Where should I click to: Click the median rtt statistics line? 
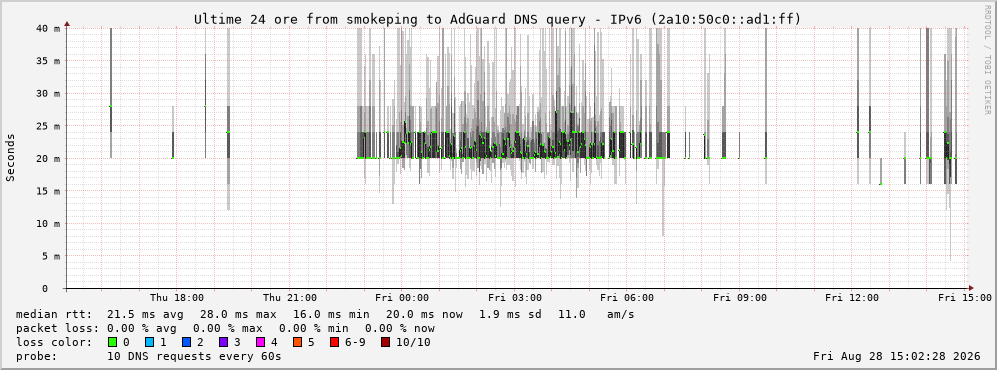click(324, 314)
